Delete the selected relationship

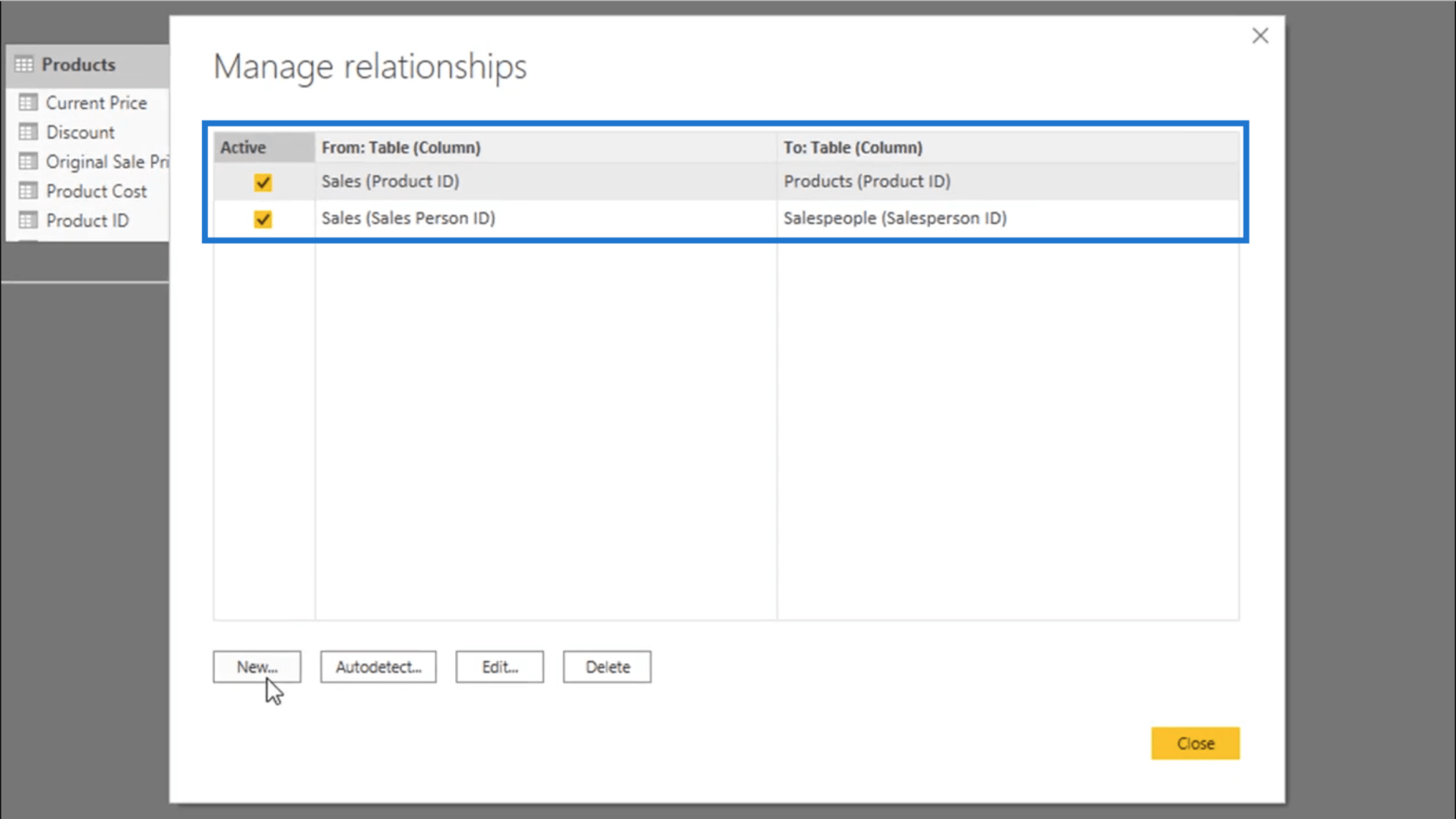pyautogui.click(x=607, y=666)
